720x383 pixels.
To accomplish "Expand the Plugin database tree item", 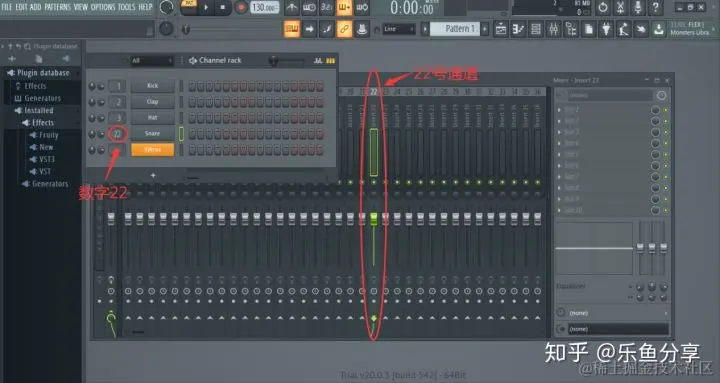I will [39, 73].
